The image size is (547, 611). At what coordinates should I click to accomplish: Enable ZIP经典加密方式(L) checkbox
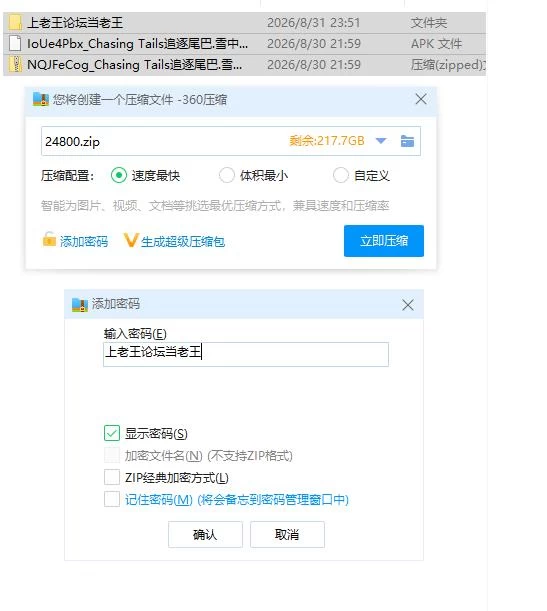click(112, 477)
